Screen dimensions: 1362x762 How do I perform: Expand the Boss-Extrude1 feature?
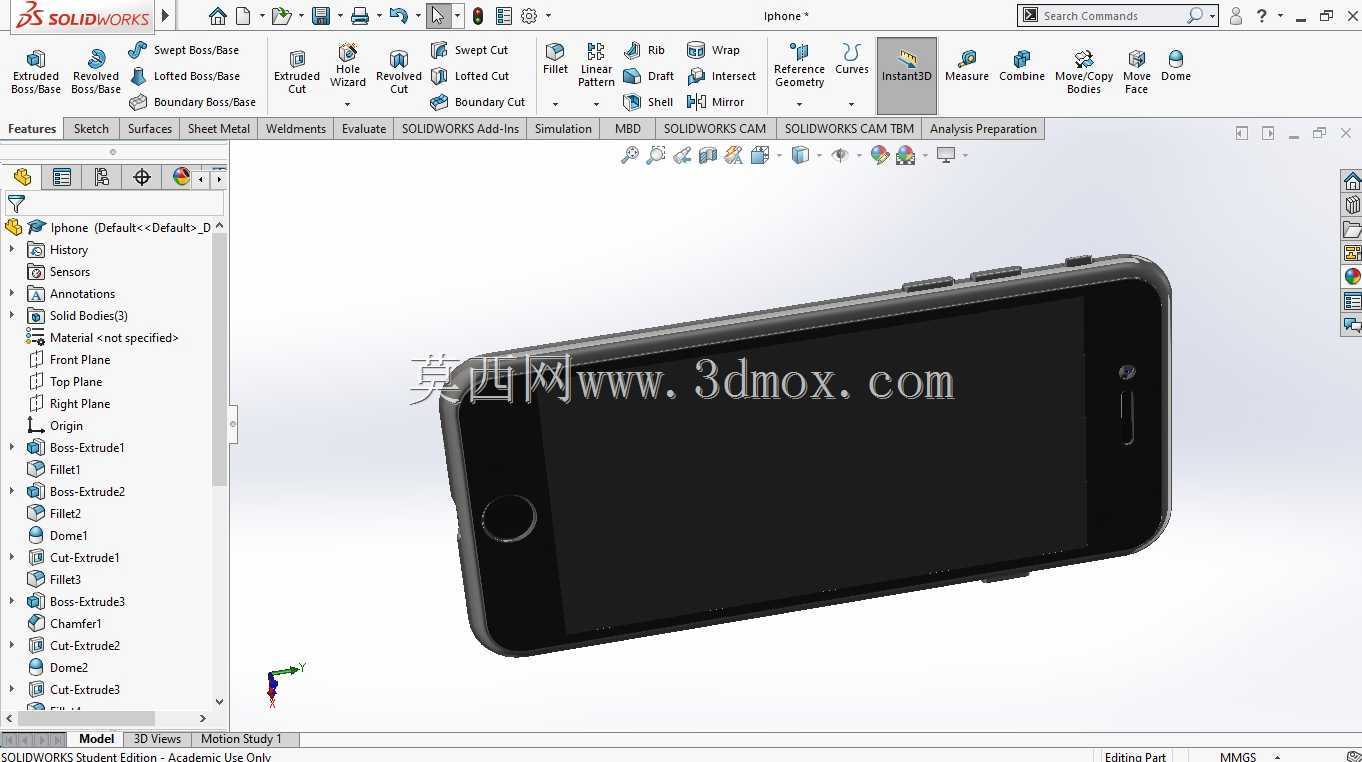point(12,447)
